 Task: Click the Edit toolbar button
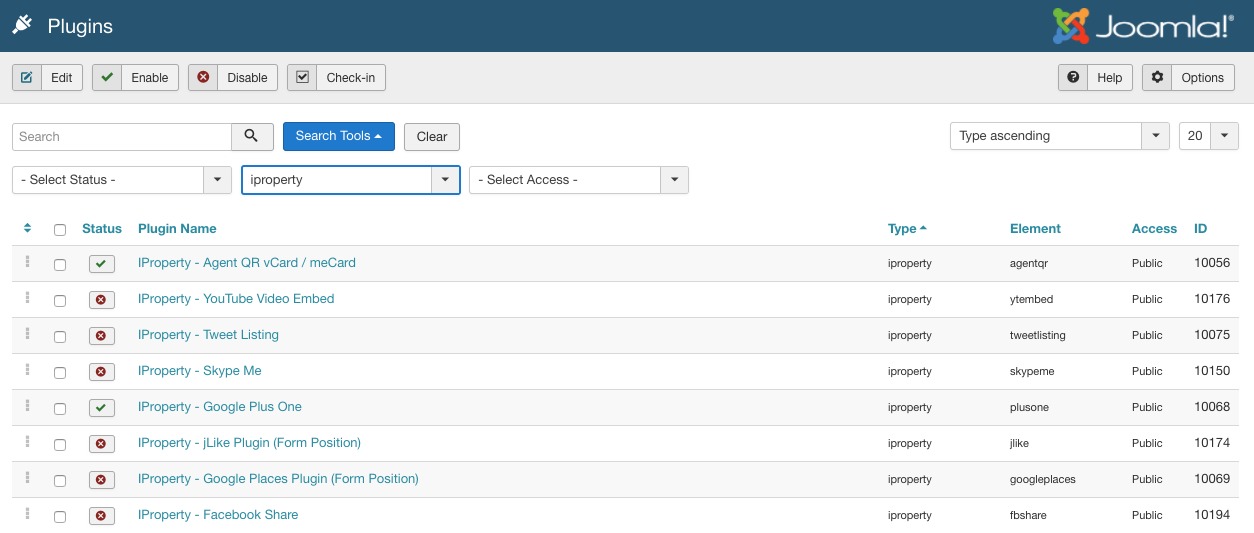point(47,77)
